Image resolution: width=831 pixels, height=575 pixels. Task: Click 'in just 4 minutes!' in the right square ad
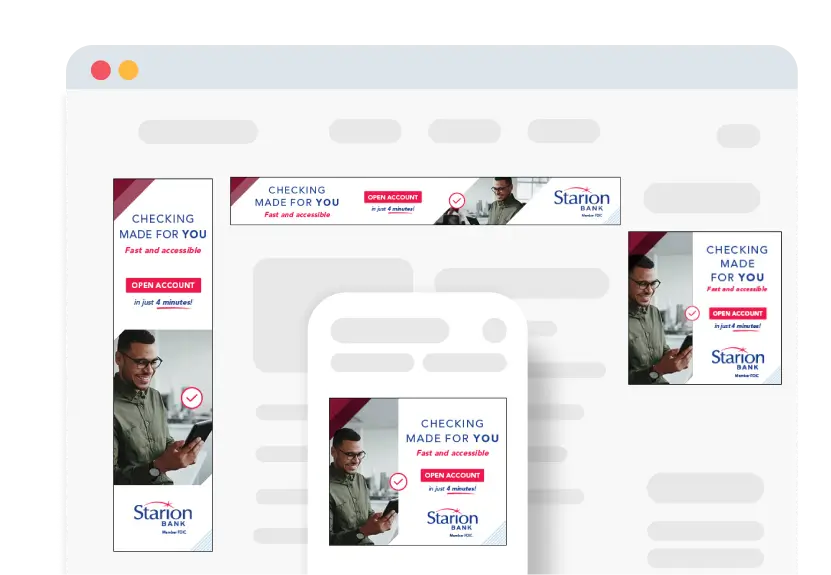pos(738,326)
